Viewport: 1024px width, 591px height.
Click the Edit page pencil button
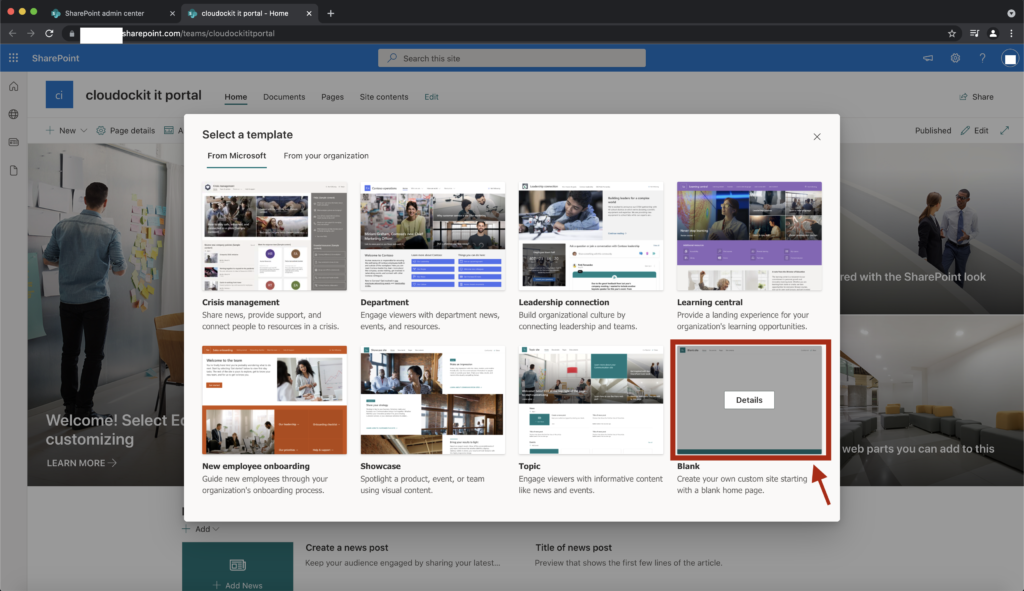click(x=974, y=131)
